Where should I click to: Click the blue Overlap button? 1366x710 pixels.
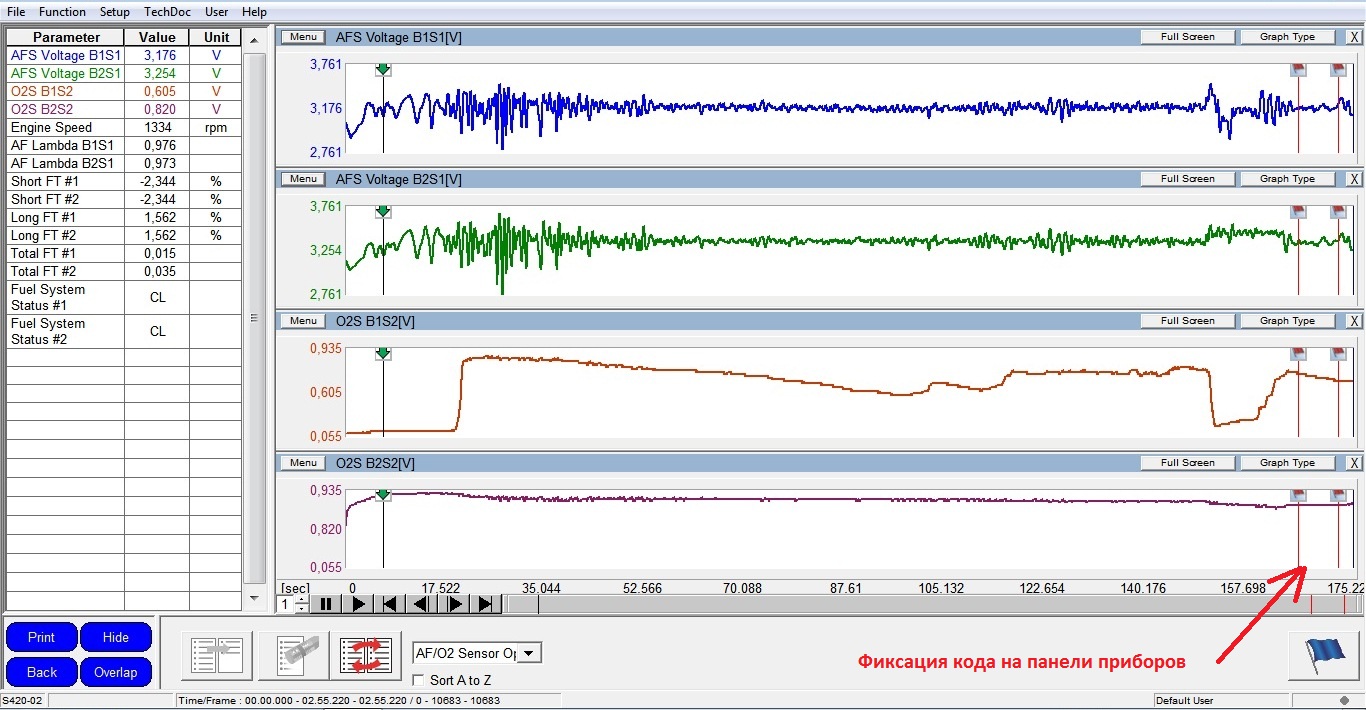[x=115, y=672]
